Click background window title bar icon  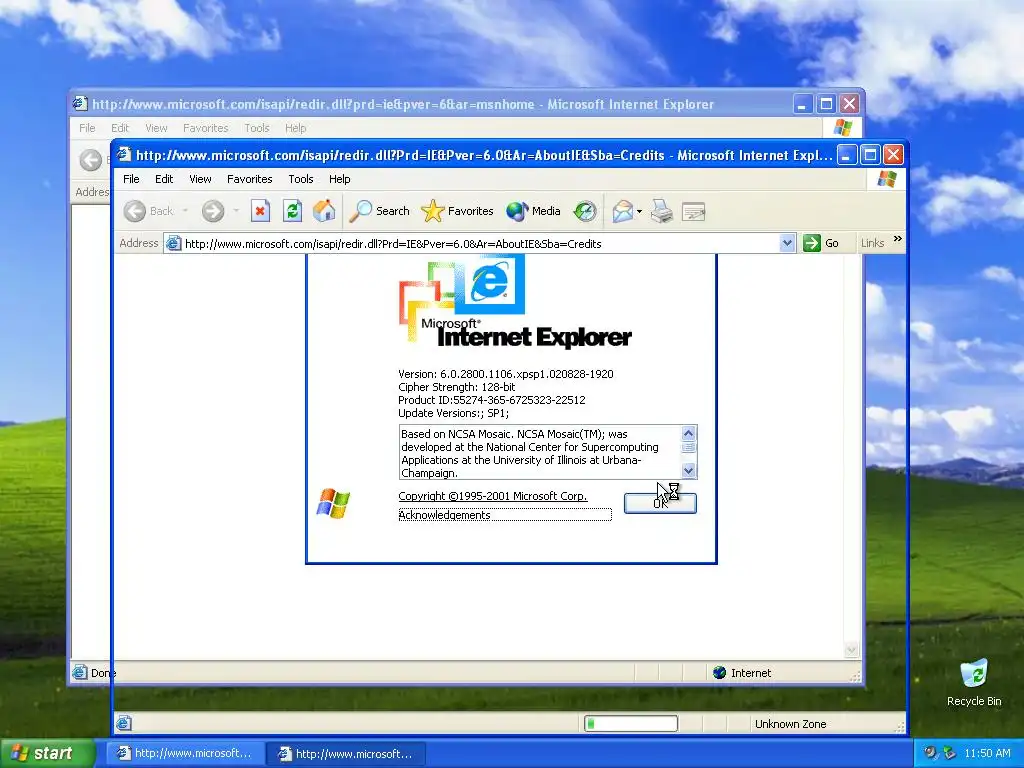coord(80,104)
